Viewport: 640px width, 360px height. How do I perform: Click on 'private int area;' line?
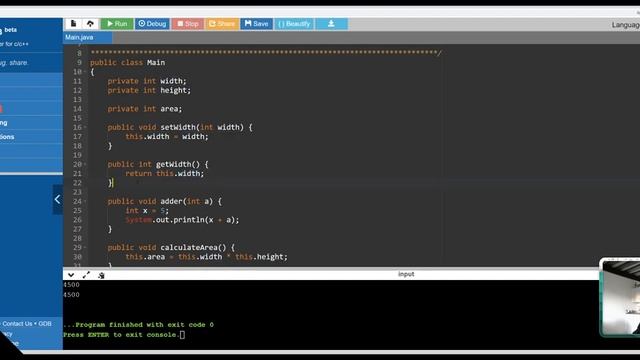(144, 109)
